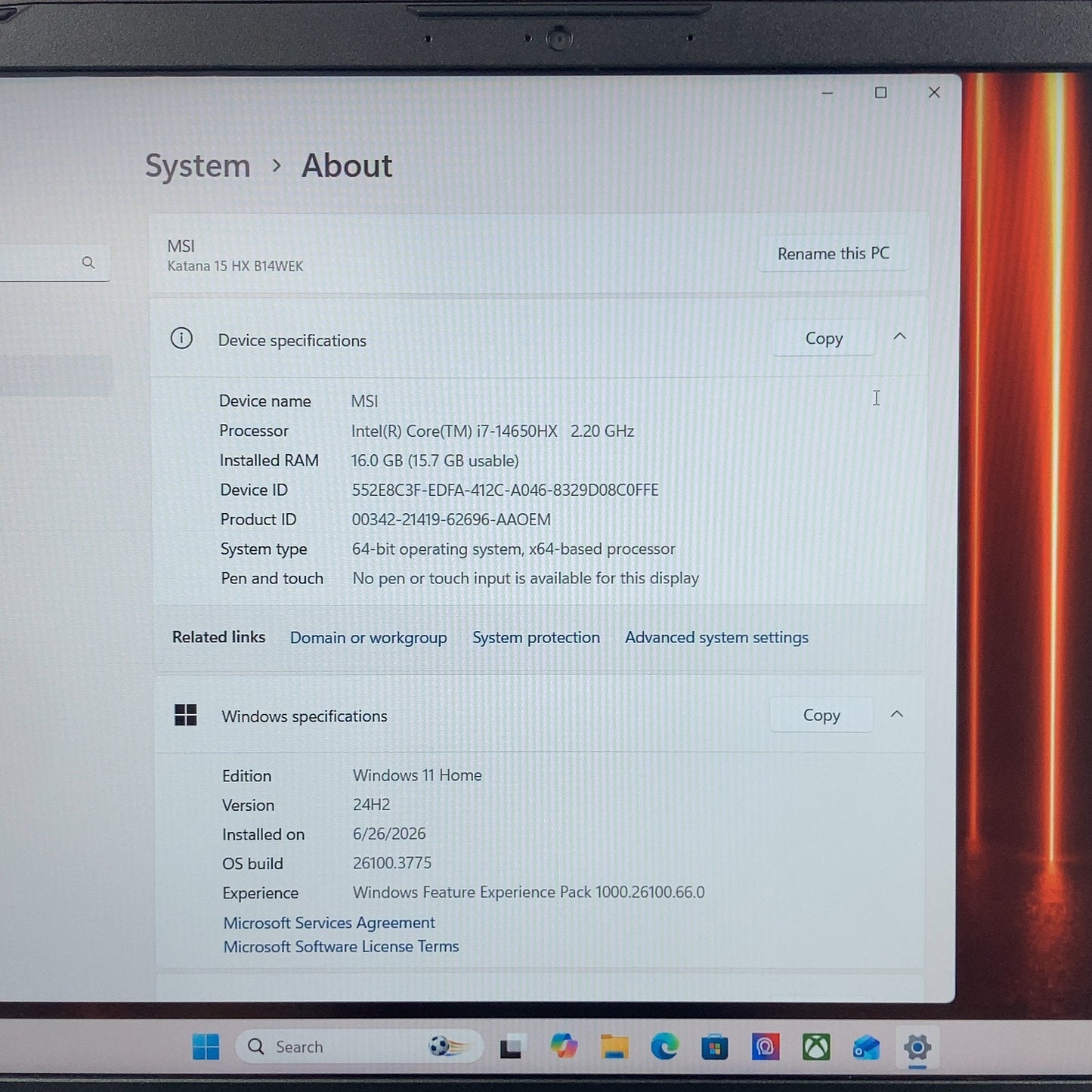The height and width of the screenshot is (1092, 1092).
Task: Minimize the Settings window
Action: point(828,94)
